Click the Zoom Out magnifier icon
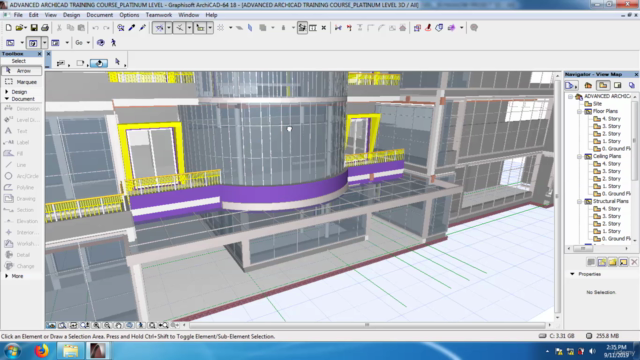This screenshot has width=640, height=360. pyautogui.click(x=107, y=325)
